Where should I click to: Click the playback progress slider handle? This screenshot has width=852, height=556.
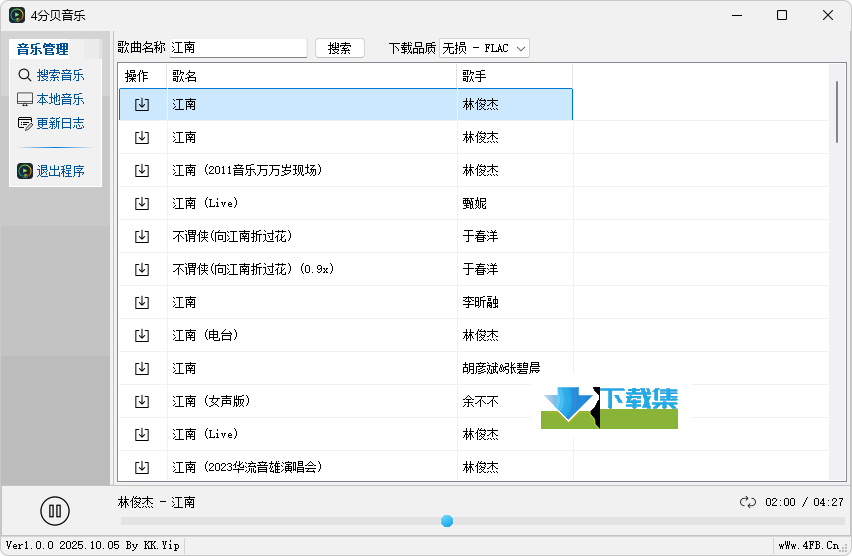(x=447, y=521)
